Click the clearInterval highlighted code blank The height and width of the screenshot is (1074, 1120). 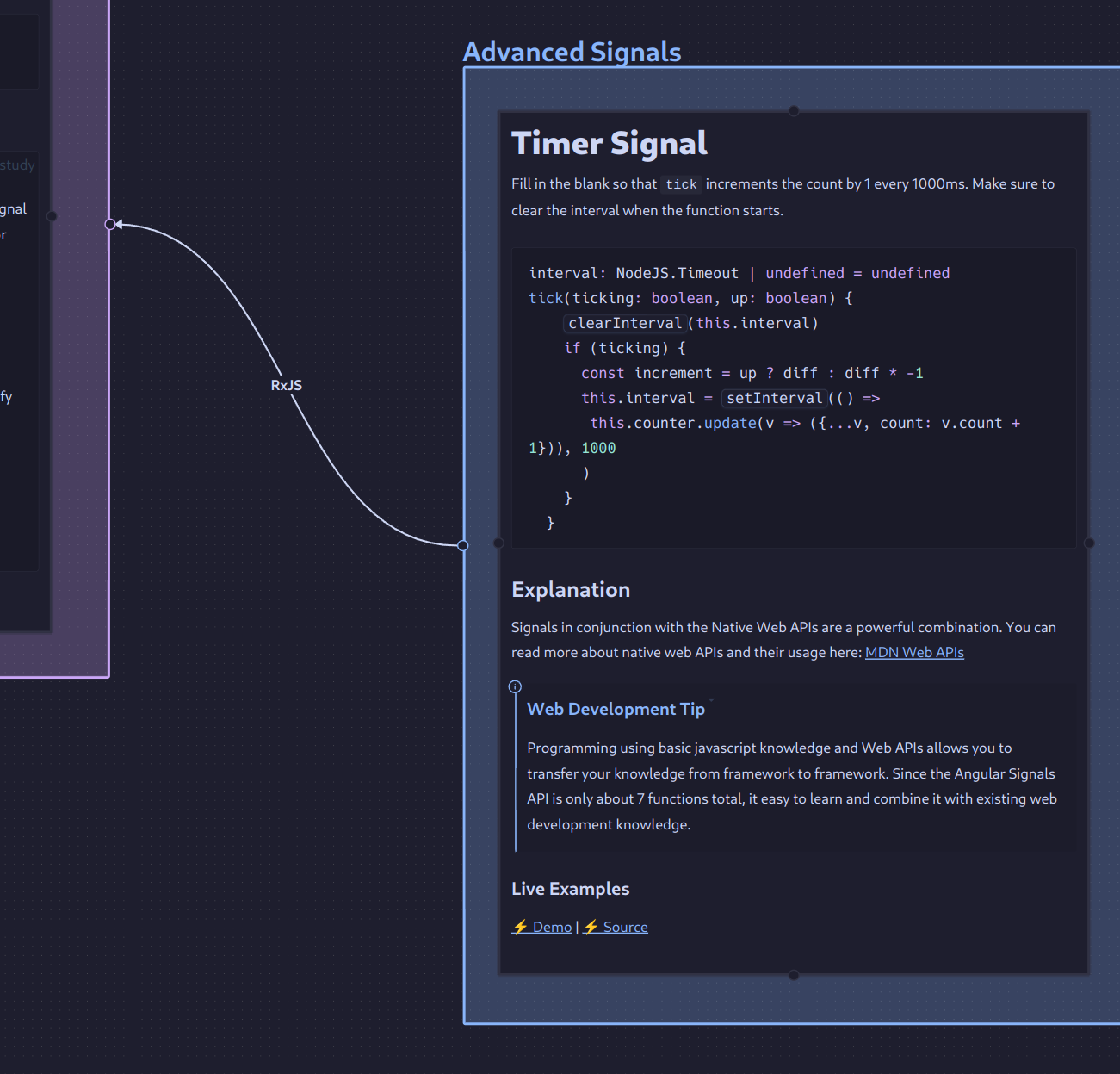click(624, 323)
